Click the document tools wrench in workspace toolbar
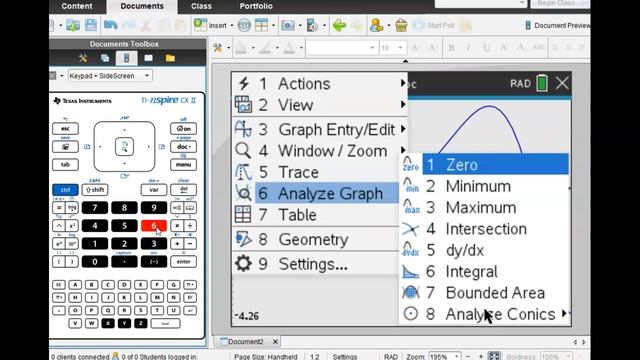 pyautogui.click(x=218, y=48)
